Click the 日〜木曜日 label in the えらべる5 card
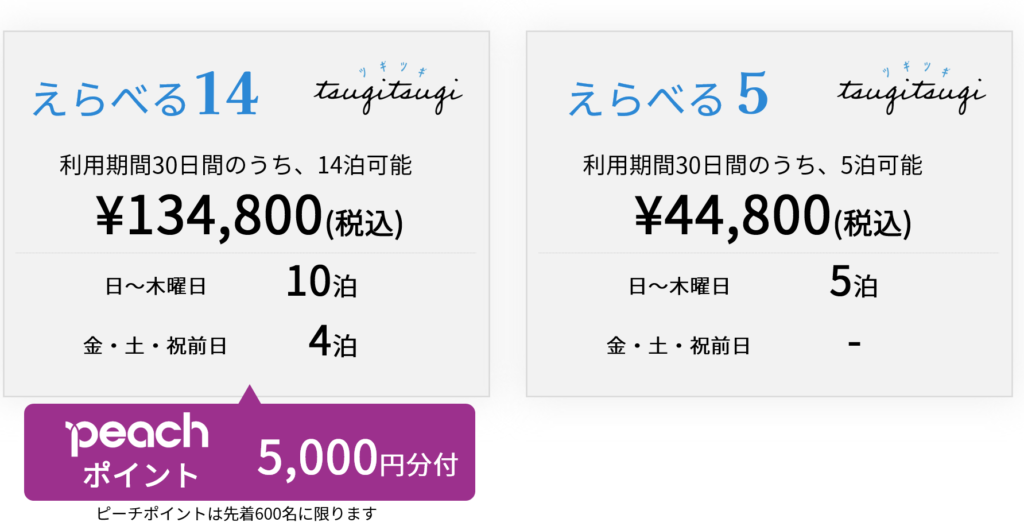 679,286
